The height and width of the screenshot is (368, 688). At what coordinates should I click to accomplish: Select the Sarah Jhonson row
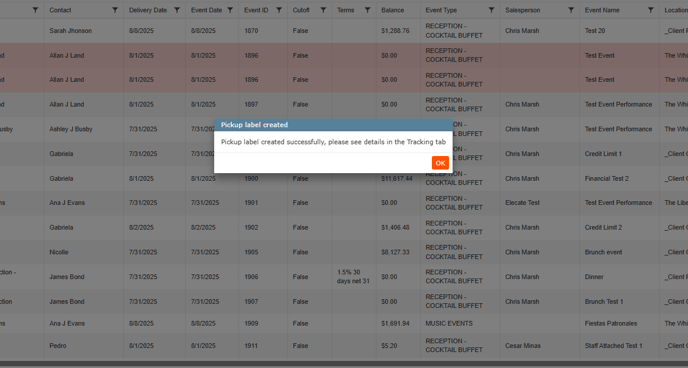coord(344,31)
